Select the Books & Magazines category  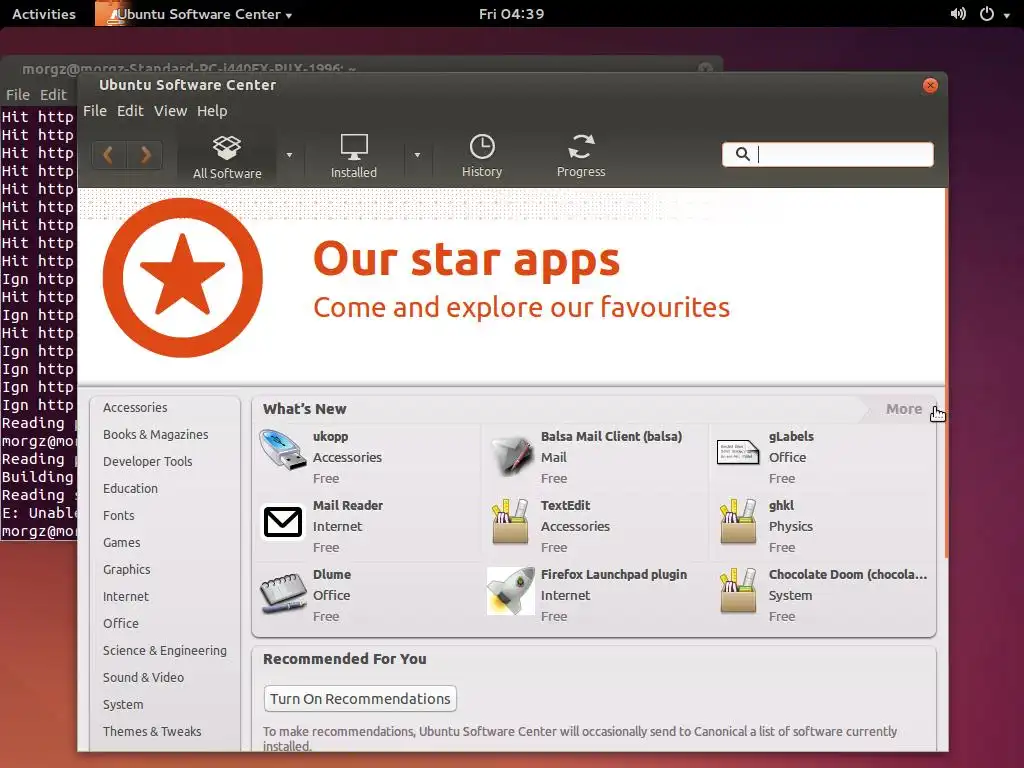(155, 434)
